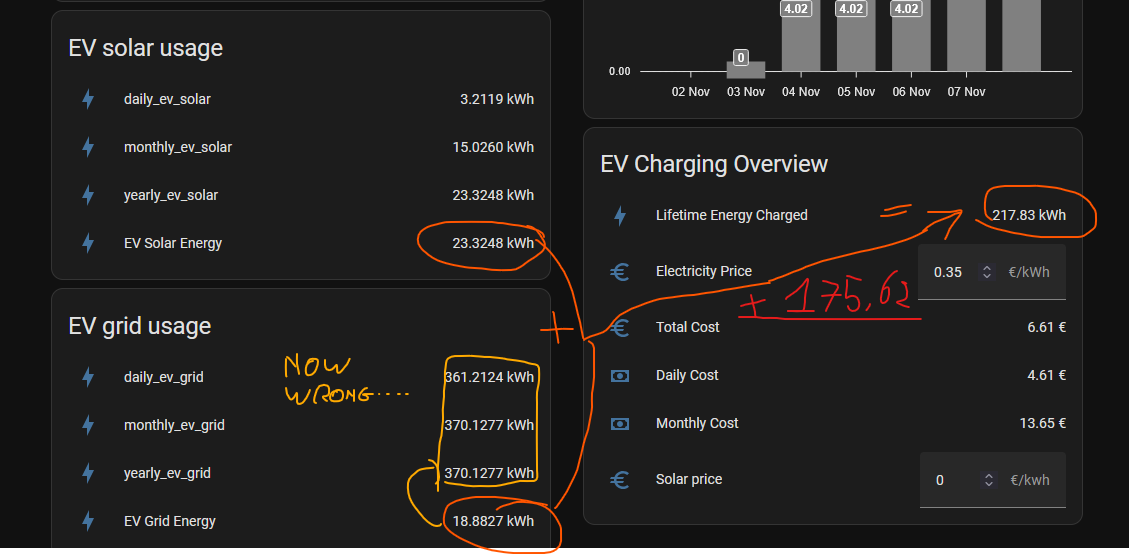Click the cash icon beside Monthly Cost
The image size is (1129, 554).
tap(620, 424)
